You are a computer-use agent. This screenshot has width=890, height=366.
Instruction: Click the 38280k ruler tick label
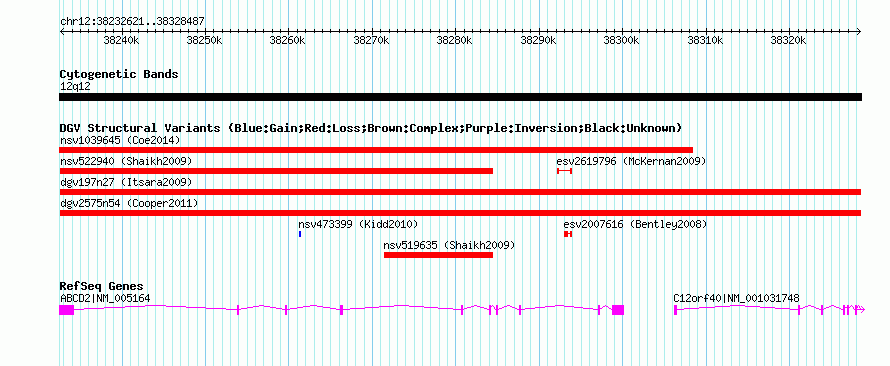point(454,40)
